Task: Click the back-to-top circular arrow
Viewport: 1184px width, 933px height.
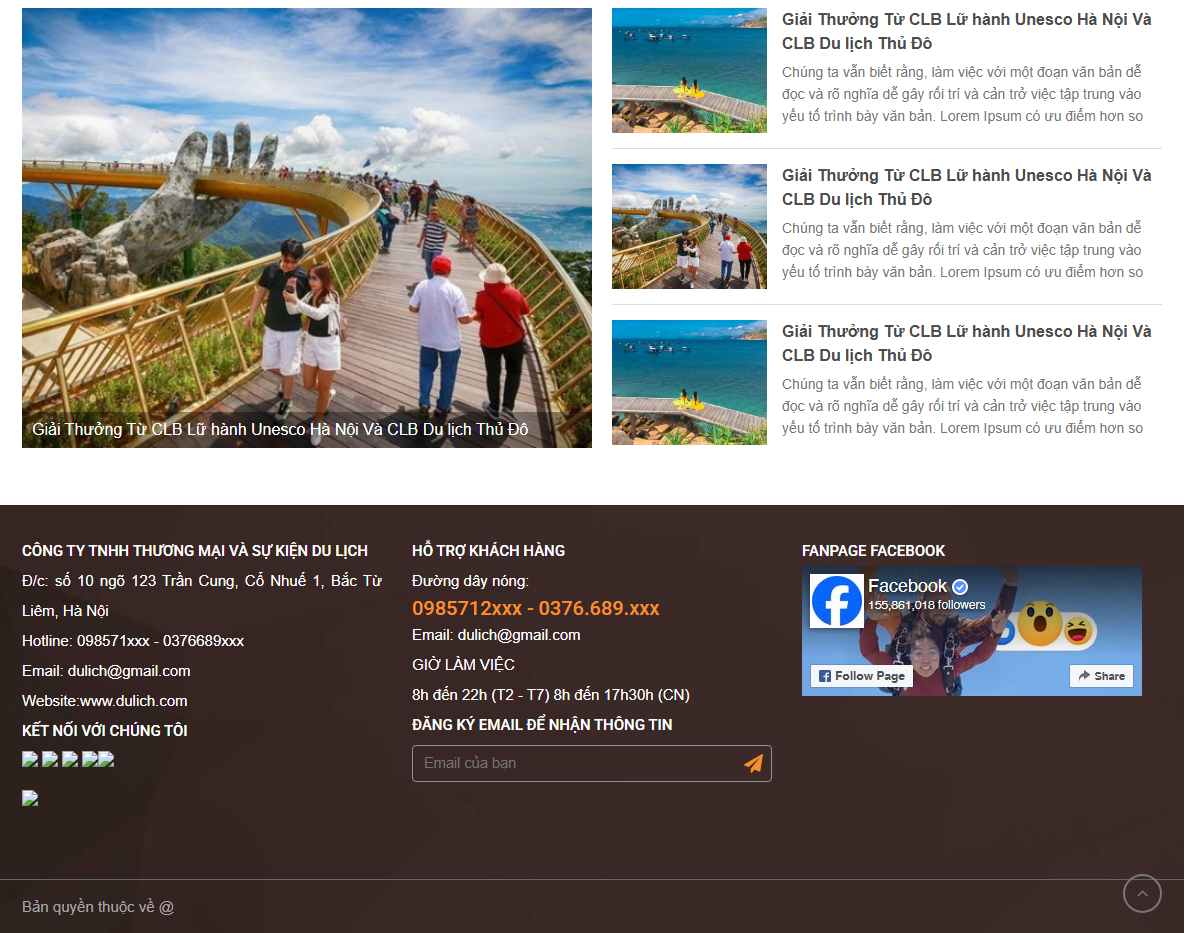Action: click(1141, 893)
